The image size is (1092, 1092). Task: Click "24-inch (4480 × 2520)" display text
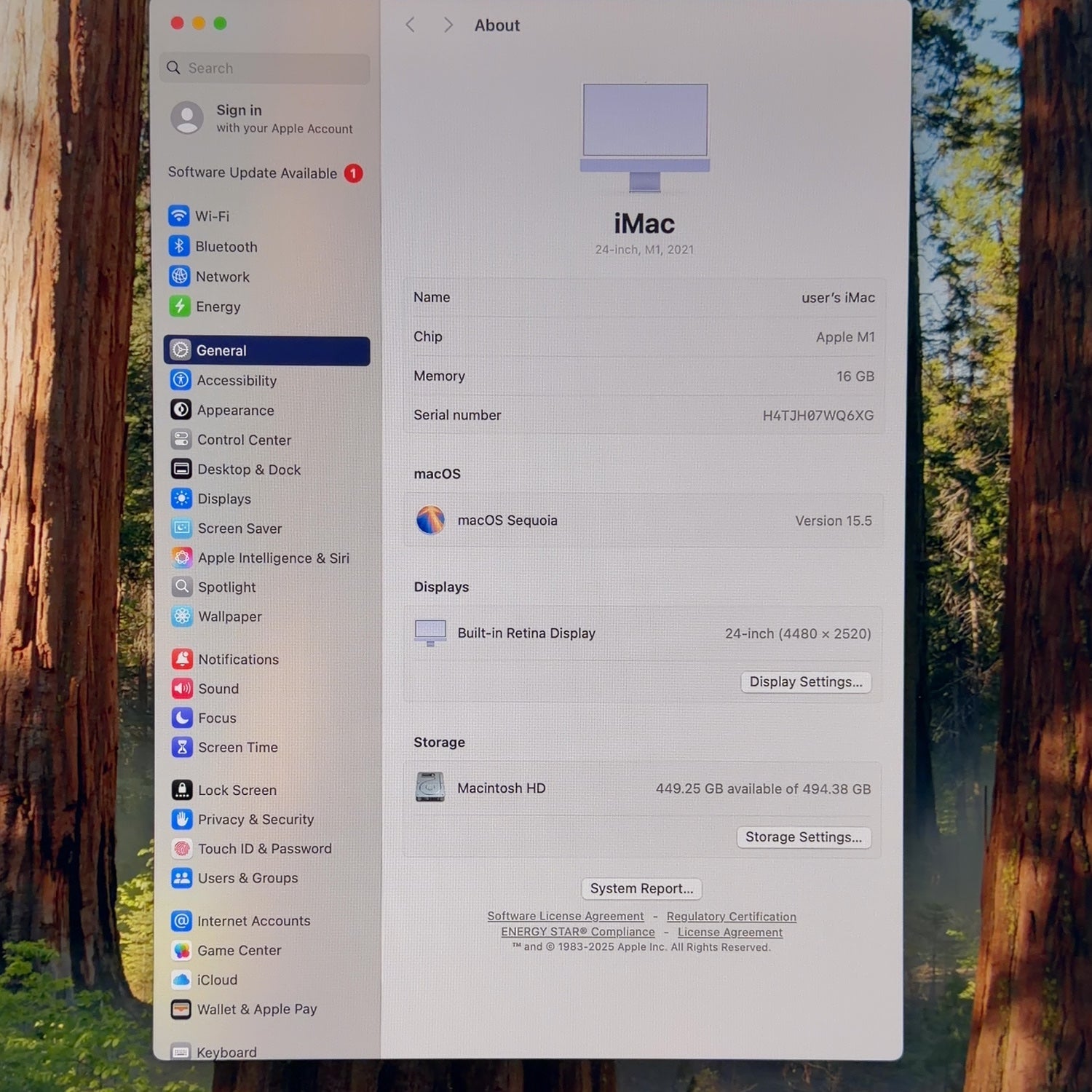(x=798, y=634)
